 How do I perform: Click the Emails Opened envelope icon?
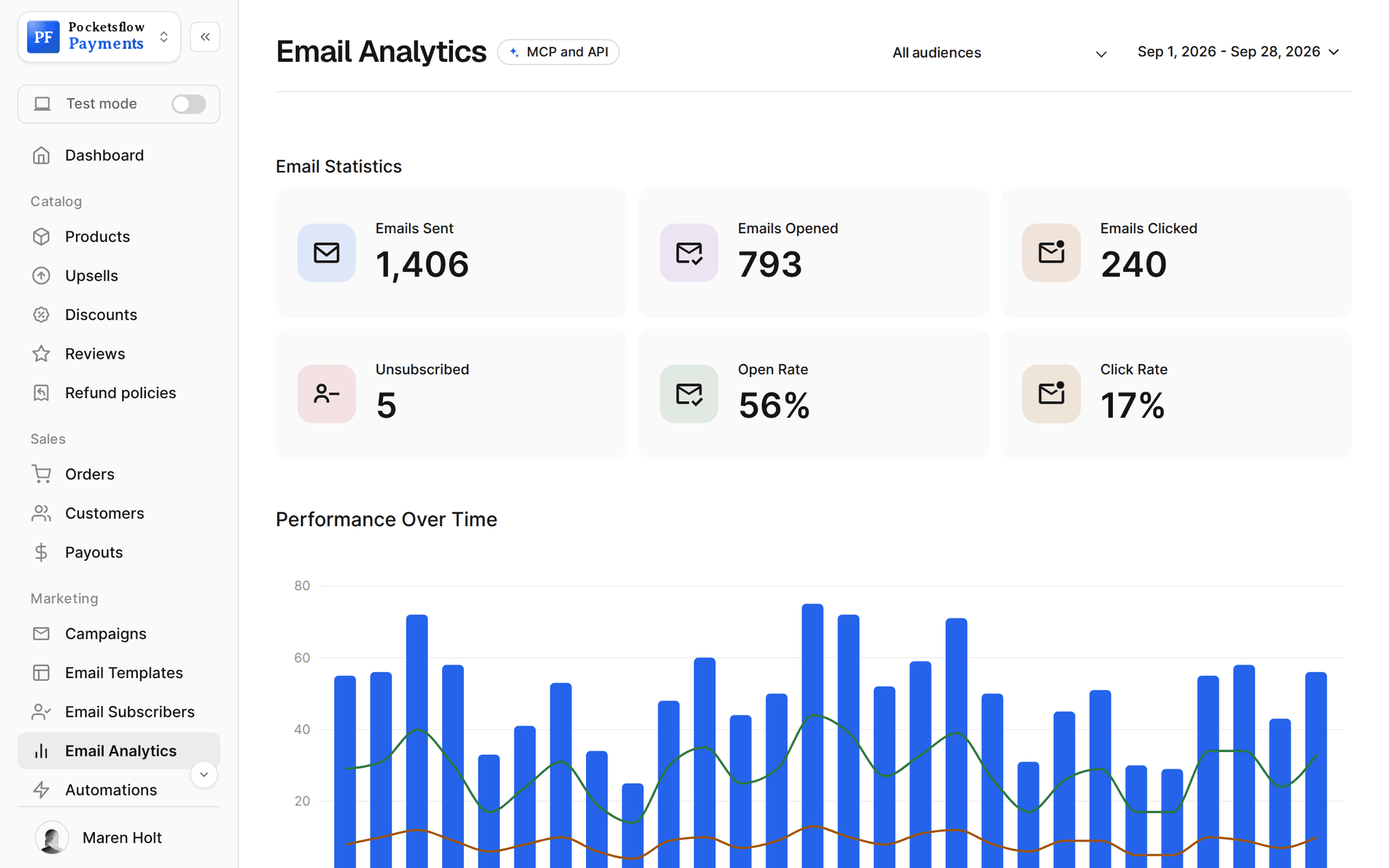click(x=689, y=253)
